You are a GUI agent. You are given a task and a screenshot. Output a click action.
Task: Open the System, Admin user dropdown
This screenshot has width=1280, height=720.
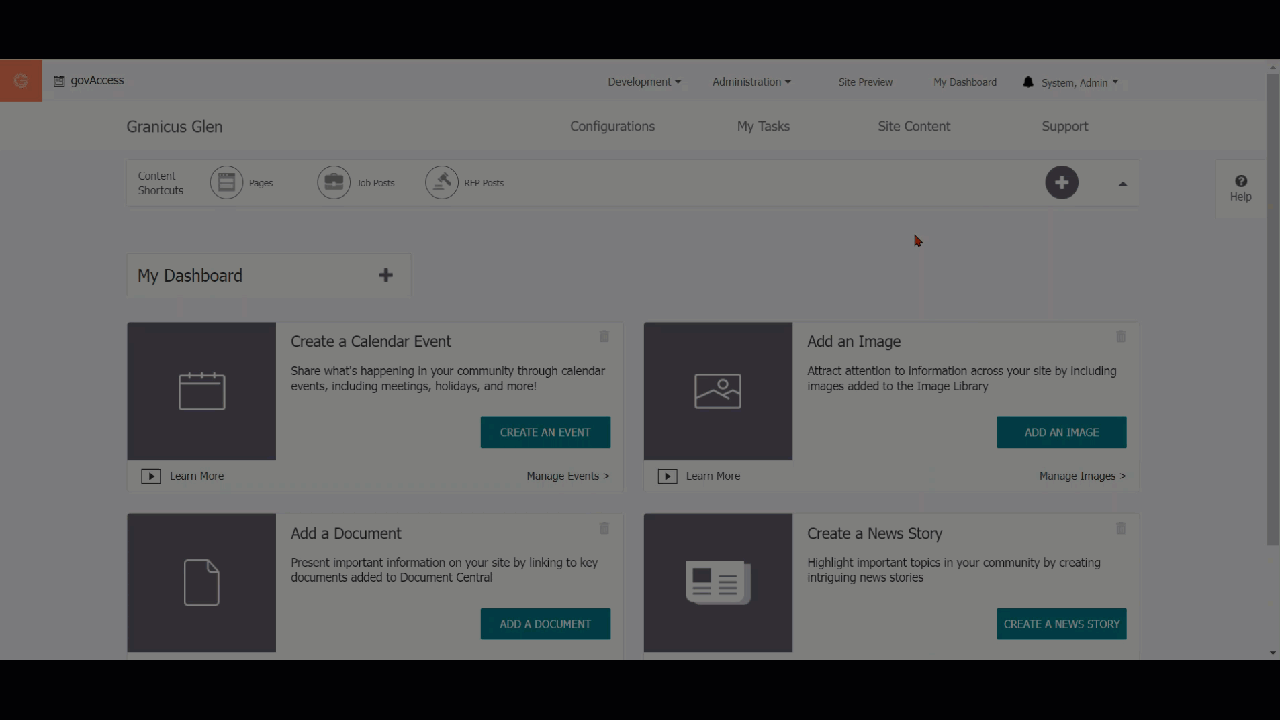pos(1079,83)
